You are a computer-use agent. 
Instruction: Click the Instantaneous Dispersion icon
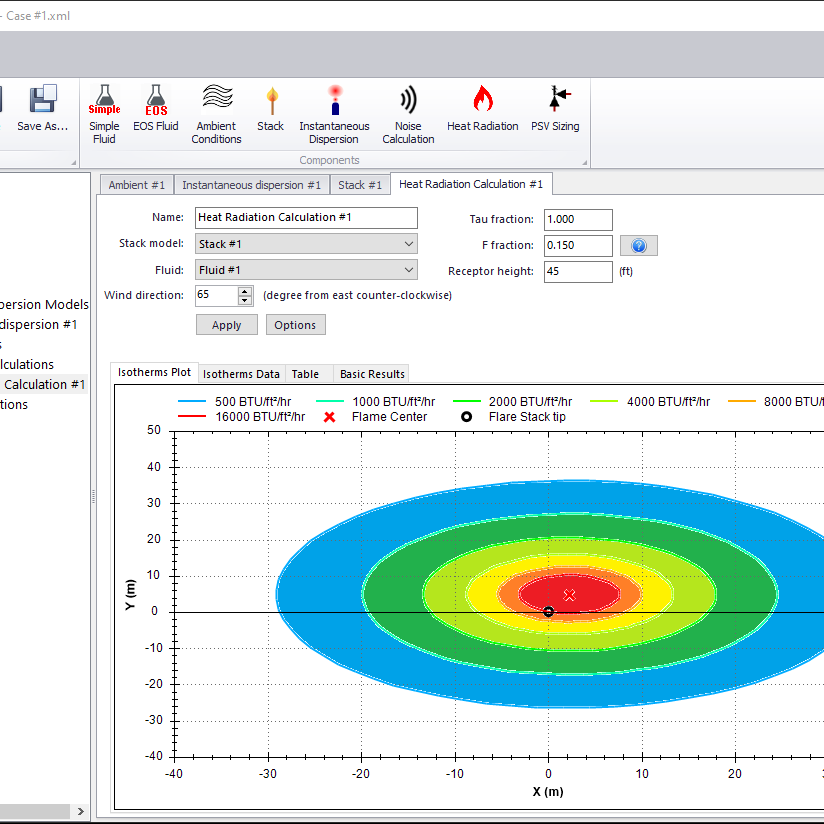pos(334,101)
